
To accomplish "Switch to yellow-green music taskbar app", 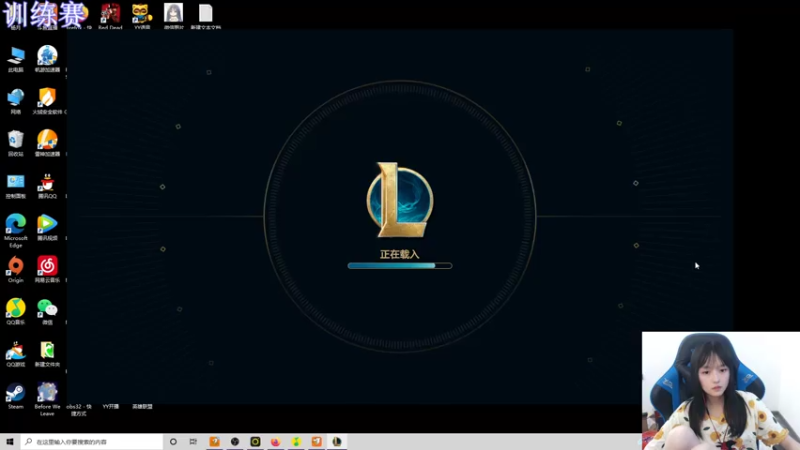I will pyautogui.click(x=296, y=441).
